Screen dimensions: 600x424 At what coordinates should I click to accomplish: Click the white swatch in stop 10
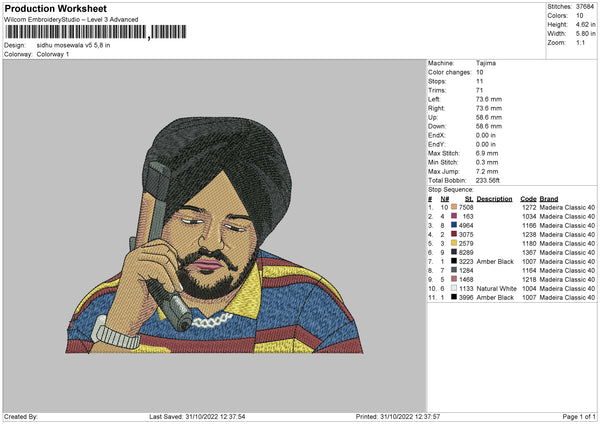pos(454,288)
